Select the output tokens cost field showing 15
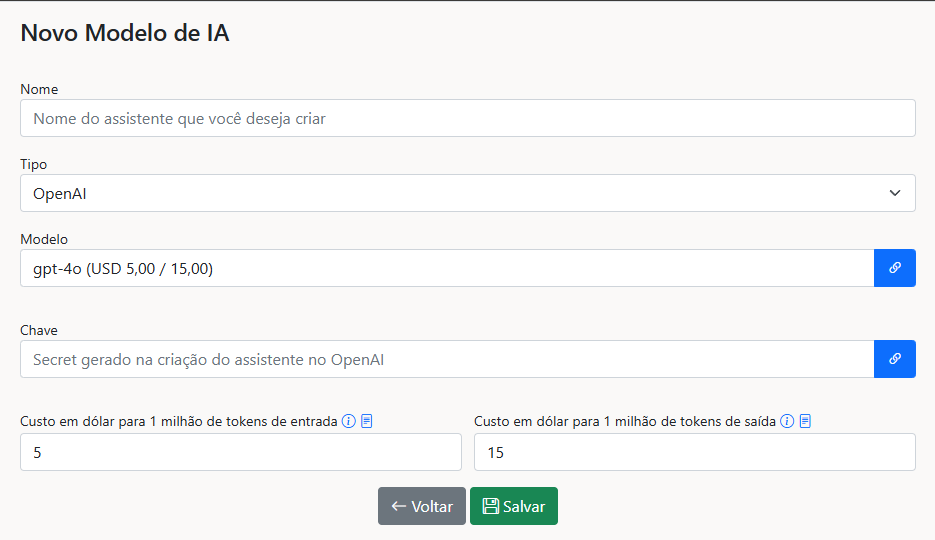The width and height of the screenshot is (935, 540). pyautogui.click(x=695, y=452)
